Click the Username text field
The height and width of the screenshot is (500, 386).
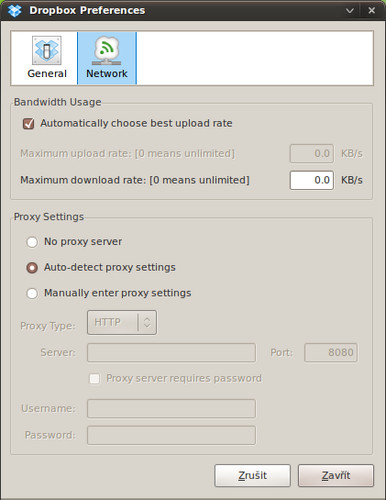coord(171,409)
